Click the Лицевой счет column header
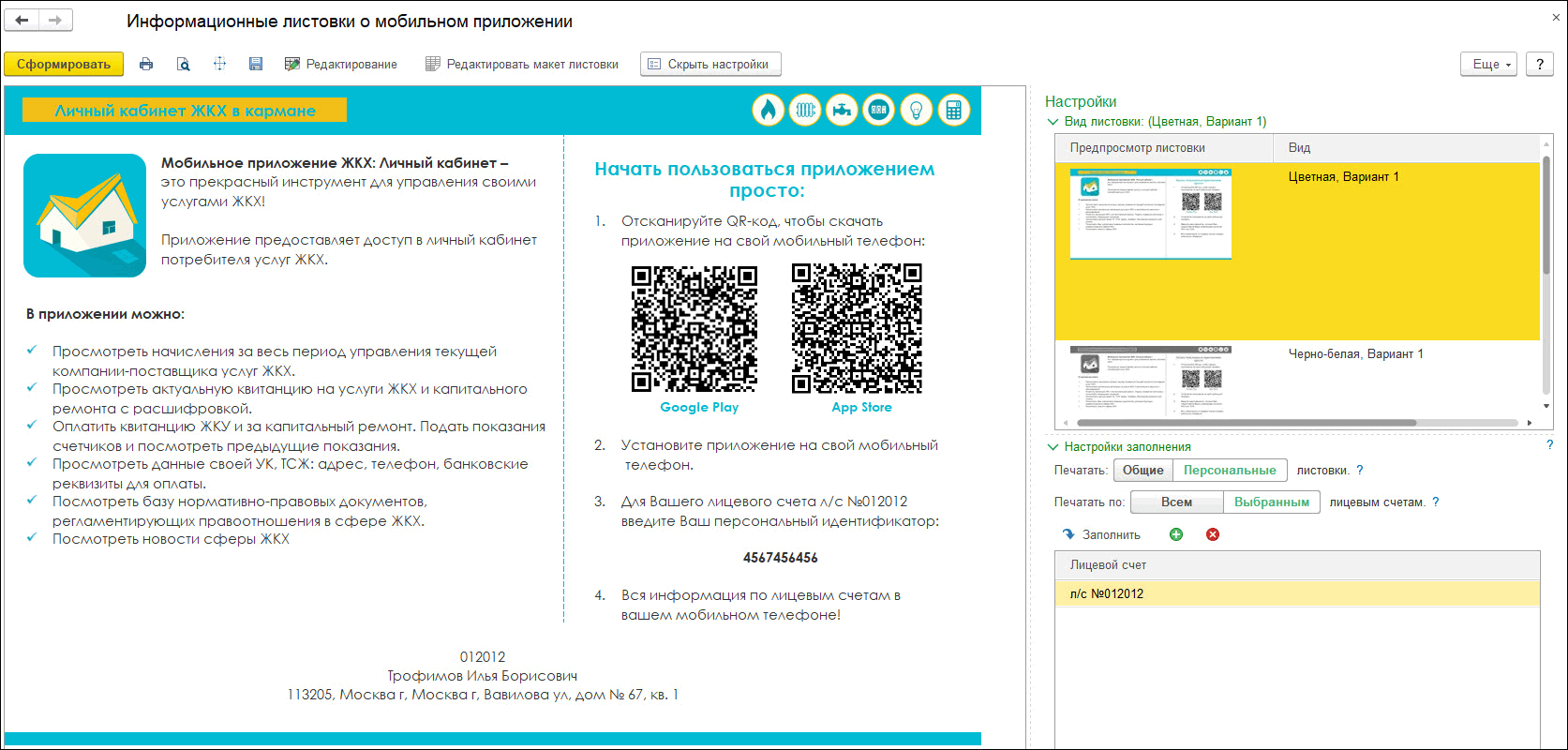This screenshot has width=1568, height=750. tap(1298, 565)
